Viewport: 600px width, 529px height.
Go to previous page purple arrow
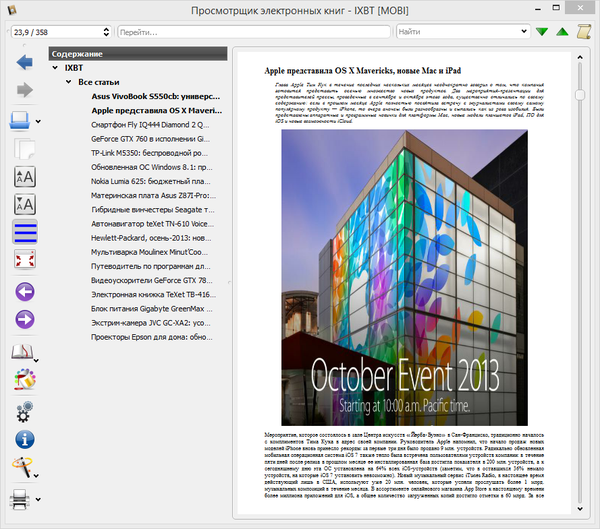25,292
